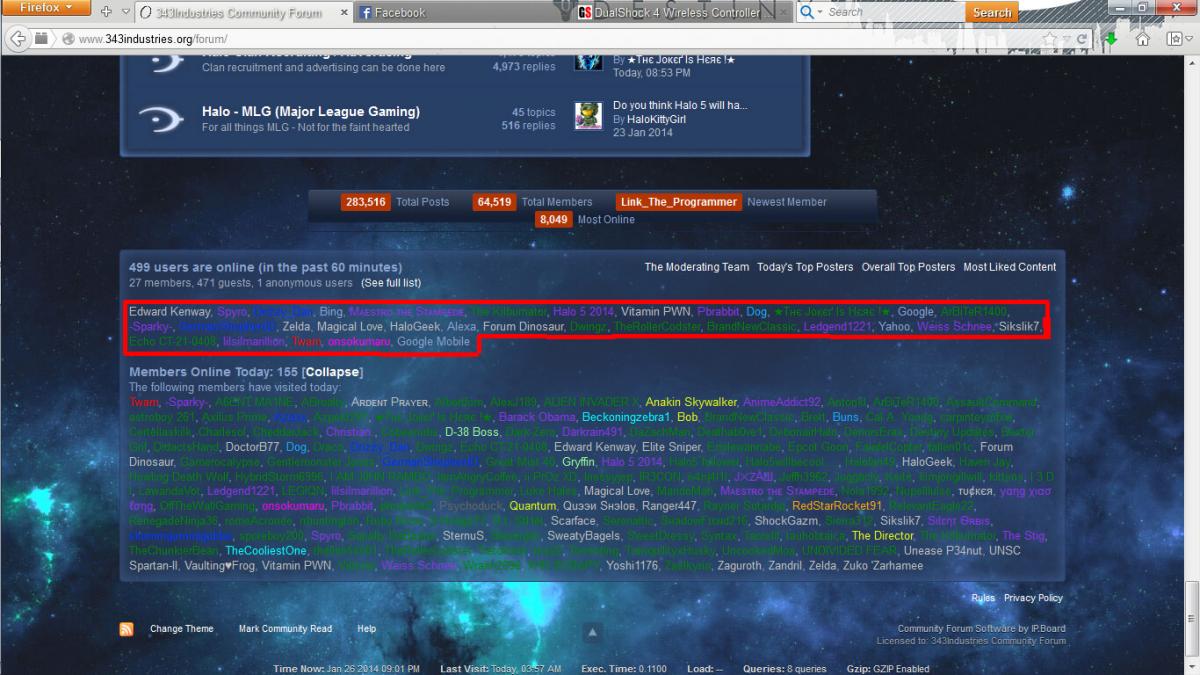Expand the arrow next to the plus icon
This screenshot has width=1200, height=675.
pos(124,12)
